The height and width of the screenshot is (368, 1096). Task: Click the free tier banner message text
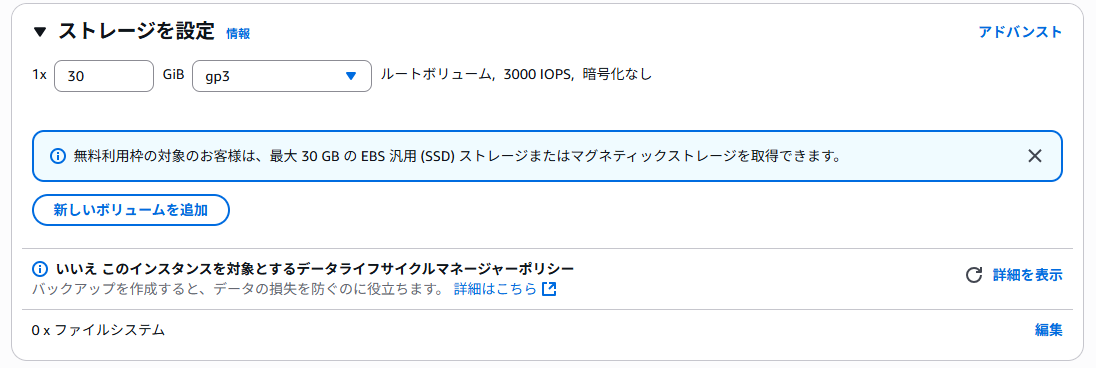point(456,156)
